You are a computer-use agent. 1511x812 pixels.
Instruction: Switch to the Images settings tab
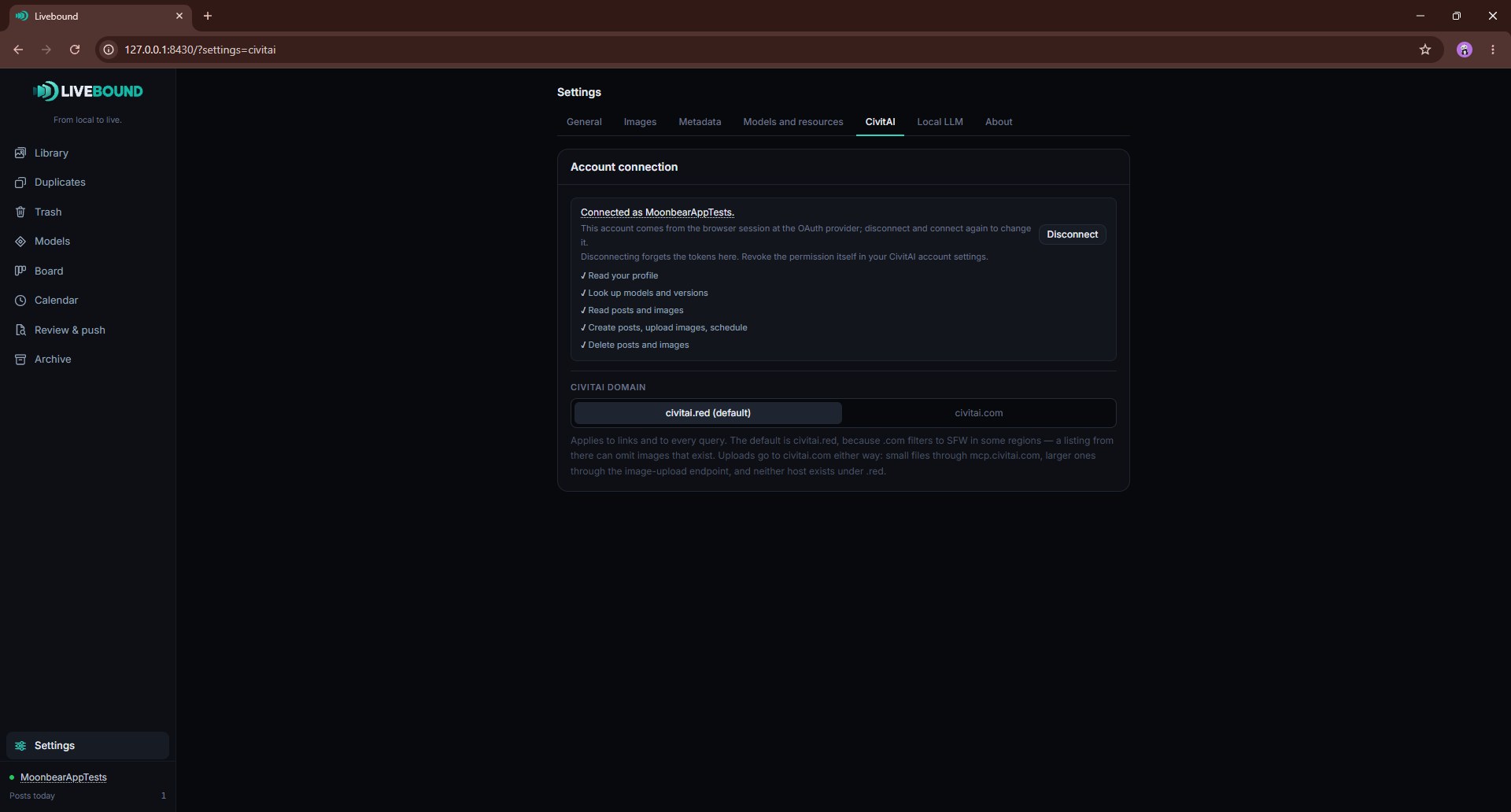pos(640,122)
